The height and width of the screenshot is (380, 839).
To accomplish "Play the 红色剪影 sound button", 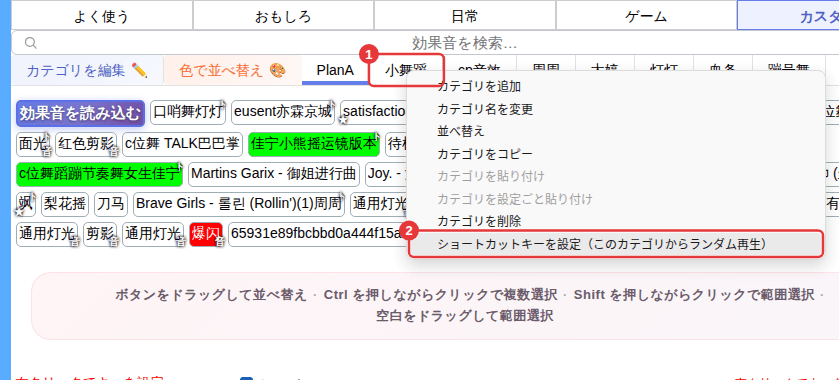I will (x=86, y=145).
